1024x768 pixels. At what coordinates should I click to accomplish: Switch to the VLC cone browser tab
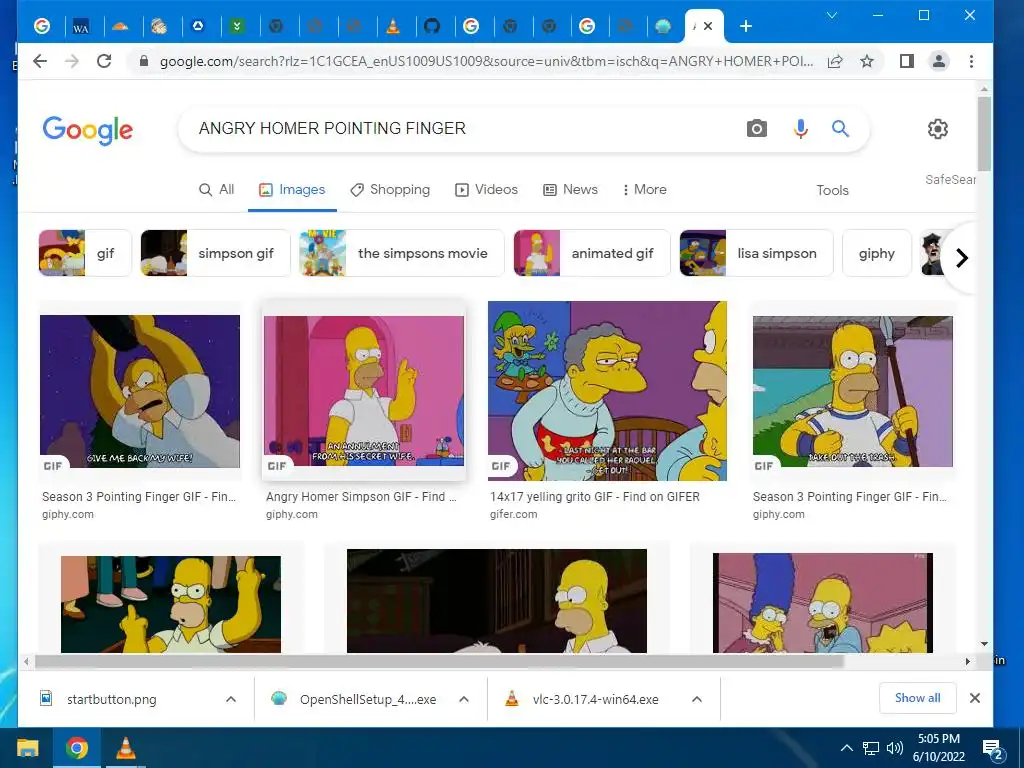point(393,27)
